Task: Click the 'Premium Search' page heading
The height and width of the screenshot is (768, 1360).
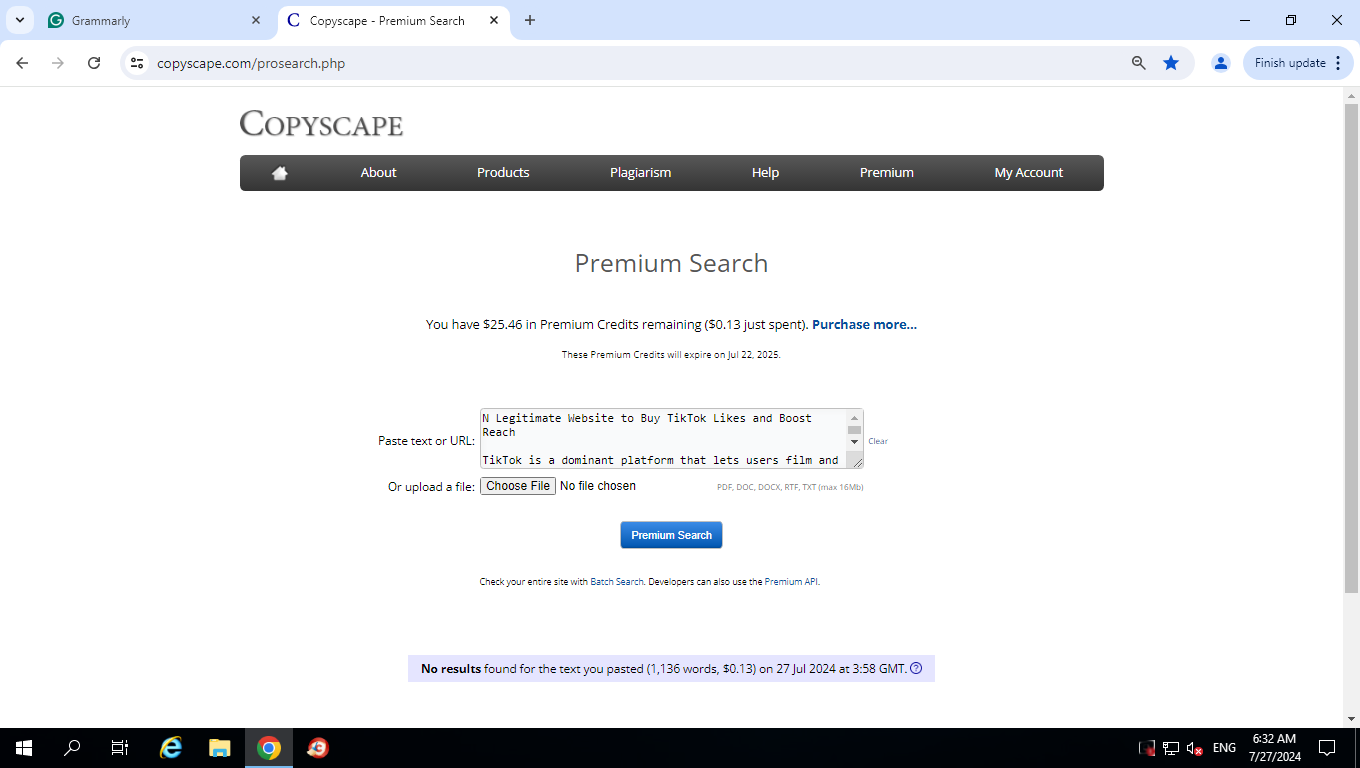Action: 671,263
